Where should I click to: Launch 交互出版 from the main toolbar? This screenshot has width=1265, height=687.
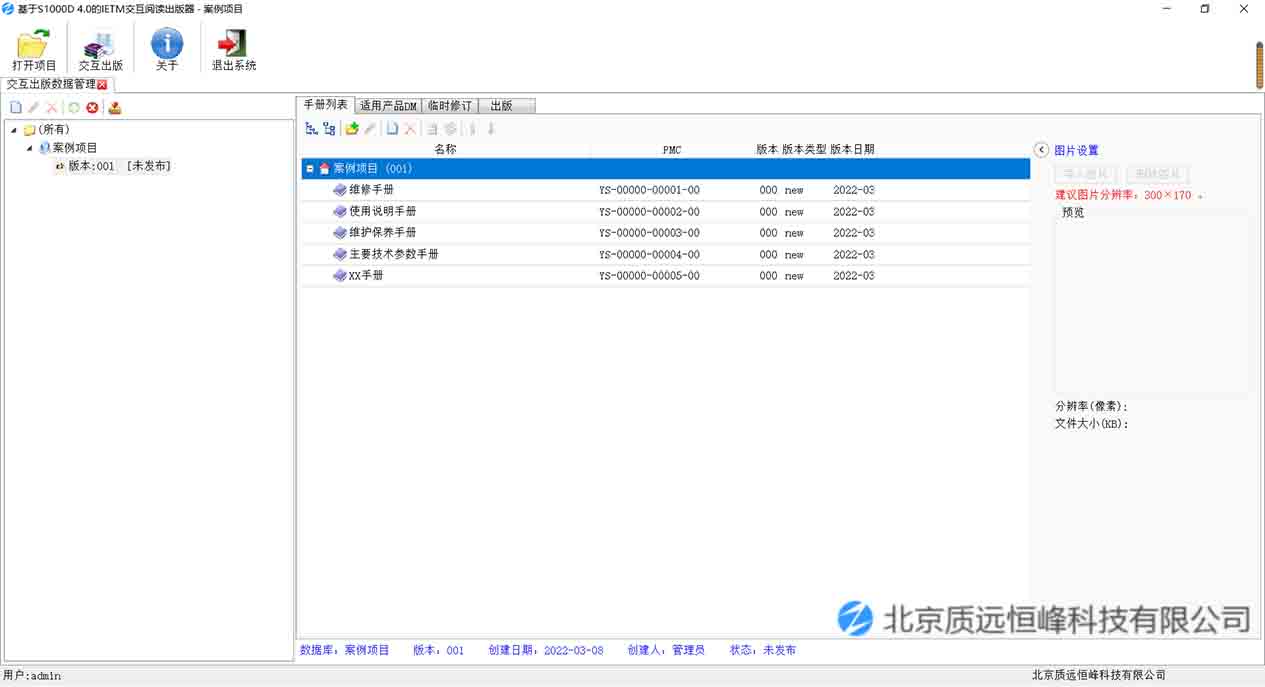100,50
